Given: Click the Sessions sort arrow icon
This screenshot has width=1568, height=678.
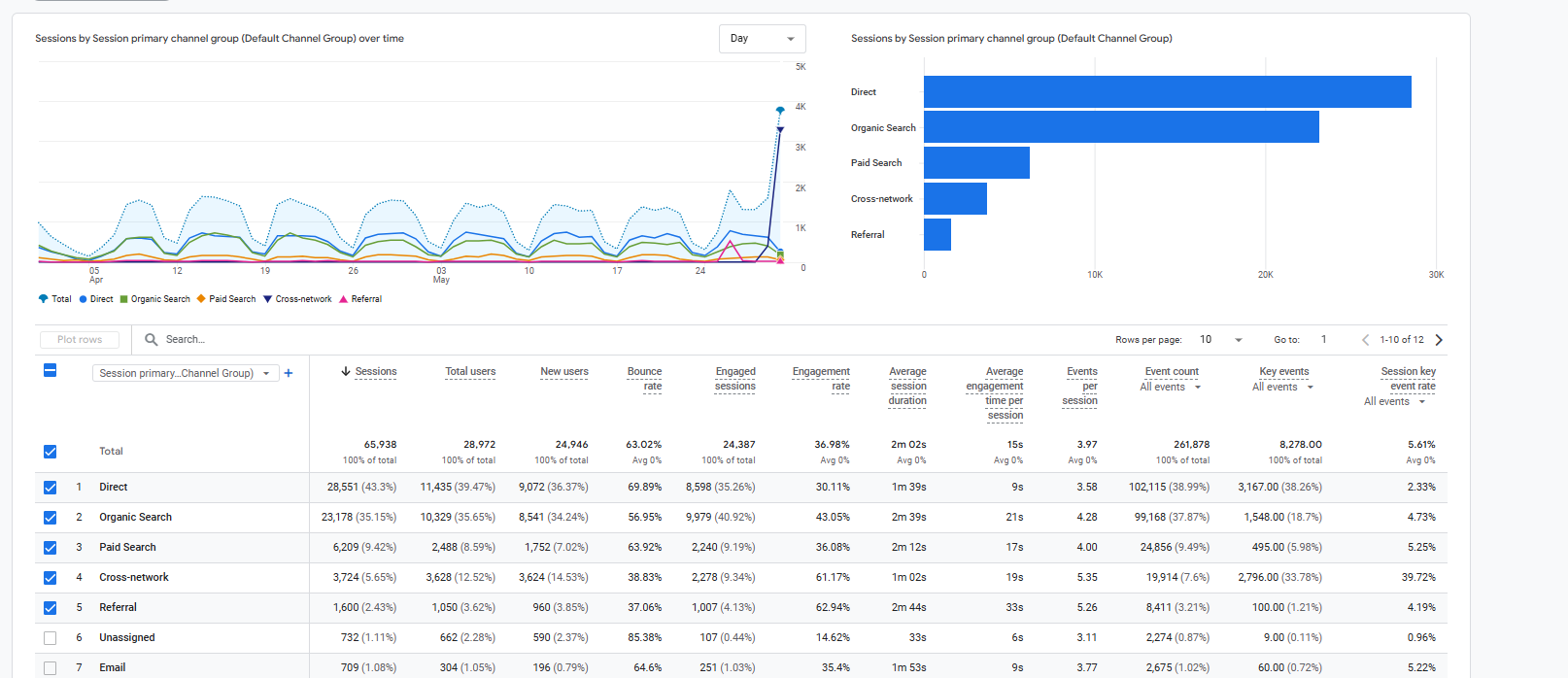Looking at the screenshot, I should [345, 372].
